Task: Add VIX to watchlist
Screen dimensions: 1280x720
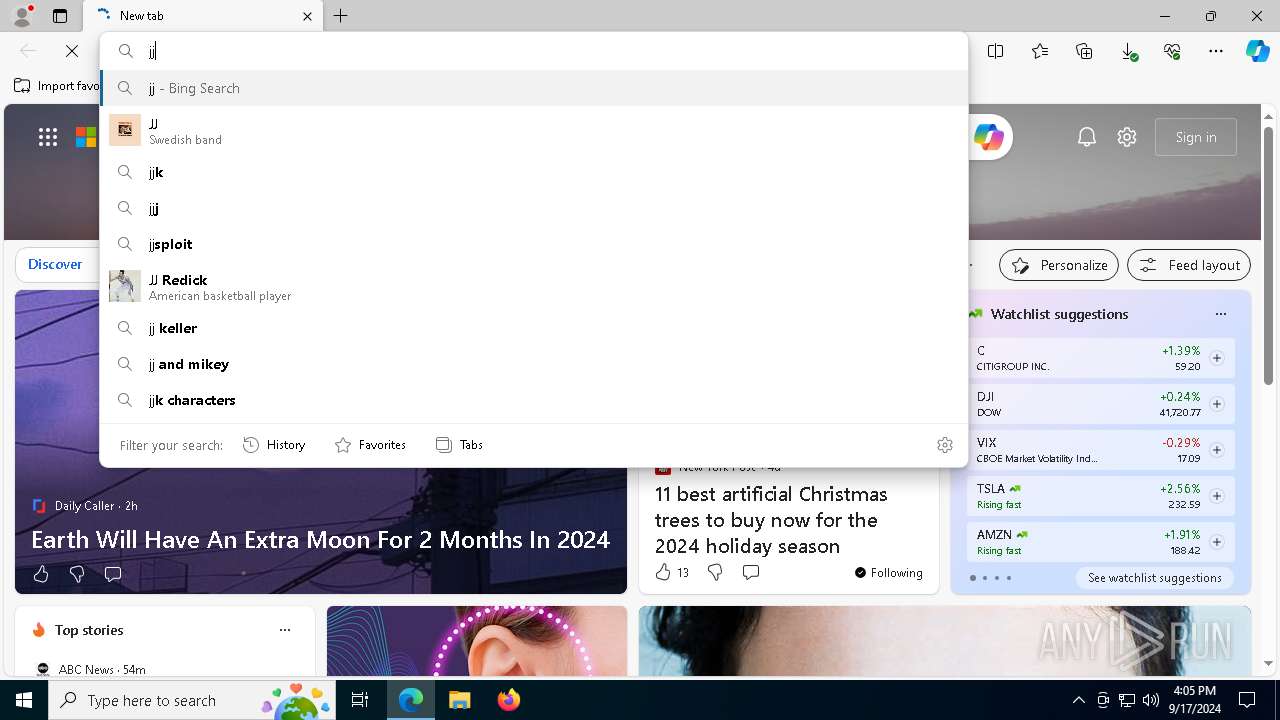Action: [1217, 450]
